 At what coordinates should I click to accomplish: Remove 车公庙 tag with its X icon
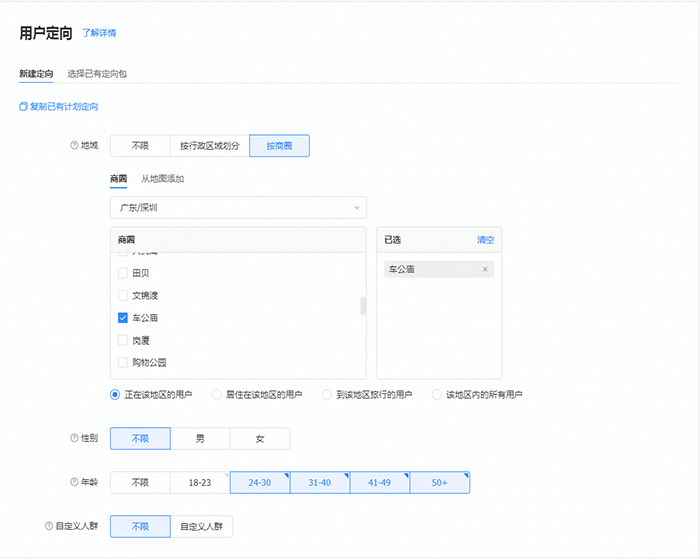tap(485, 269)
